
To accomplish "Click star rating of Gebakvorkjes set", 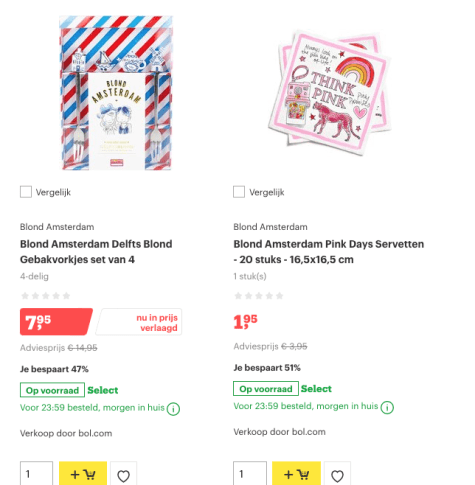I will [46, 296].
